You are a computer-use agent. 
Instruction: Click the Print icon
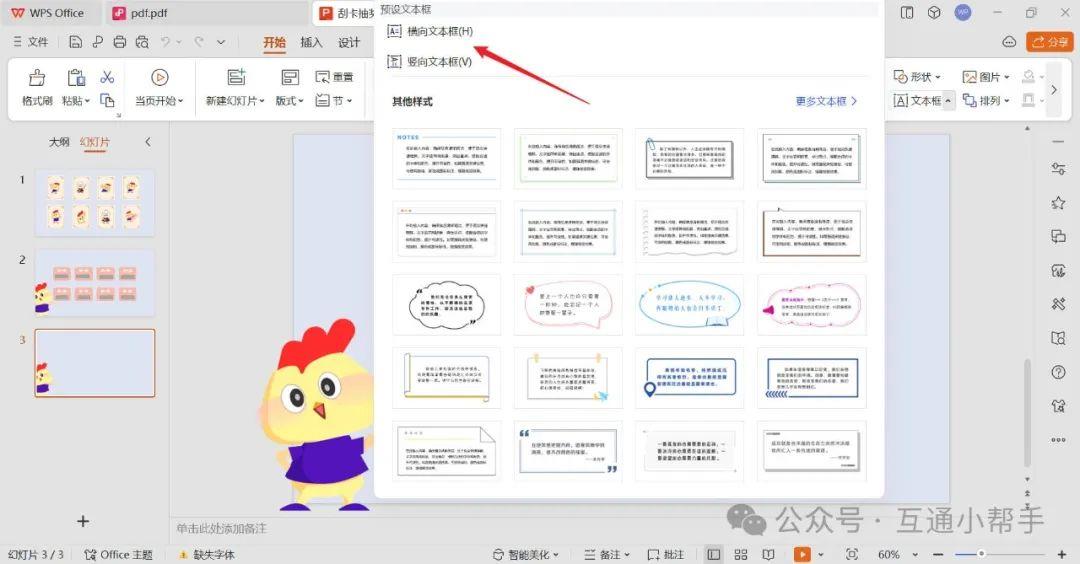tap(120, 42)
